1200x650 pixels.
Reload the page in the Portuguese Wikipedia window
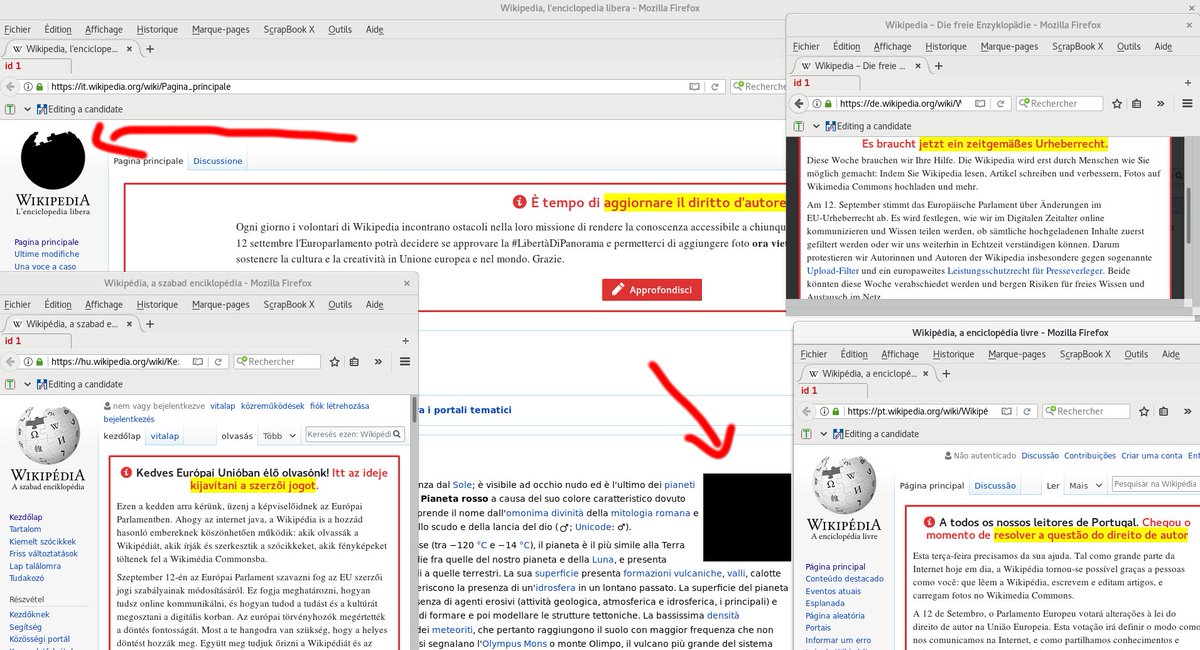pyautogui.click(x=1027, y=411)
